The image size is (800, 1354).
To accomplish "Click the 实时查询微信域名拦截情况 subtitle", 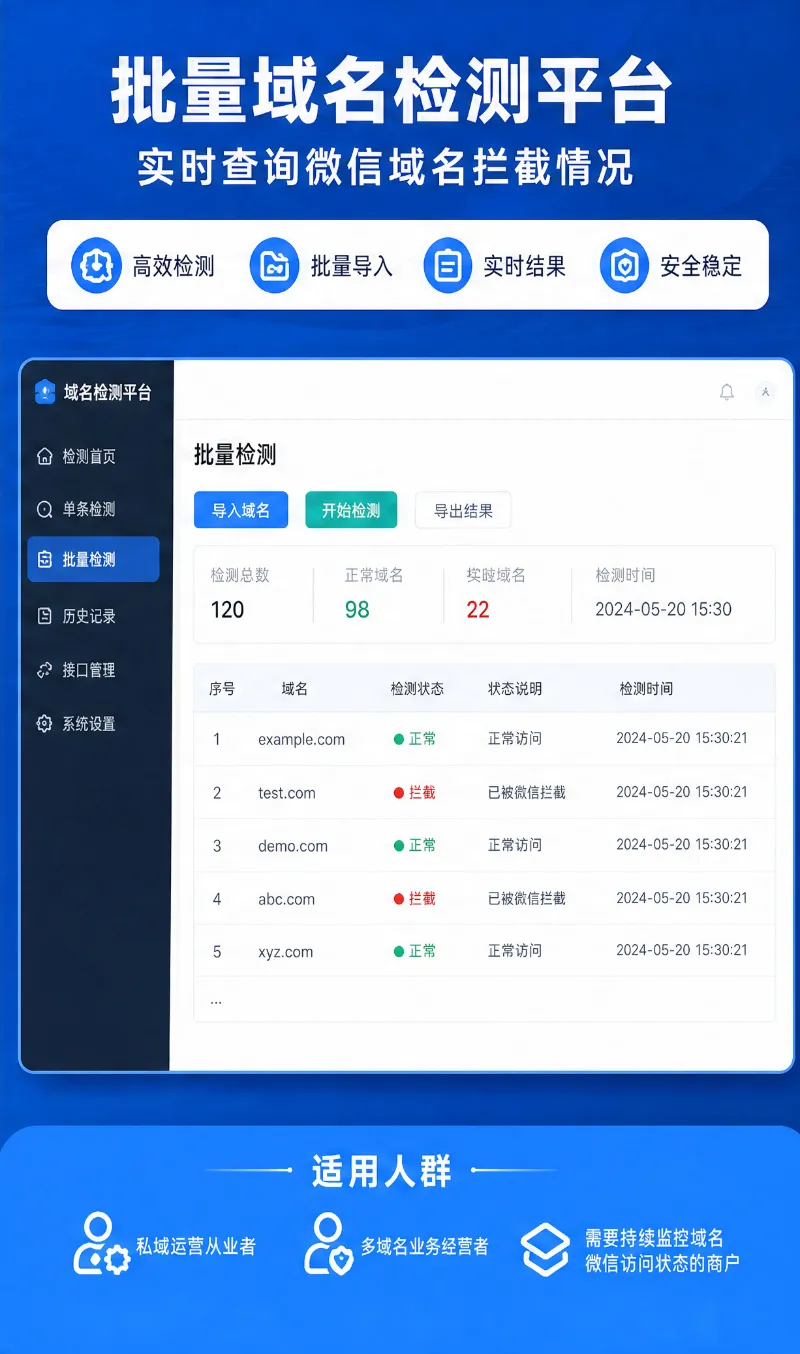I will pyautogui.click(x=385, y=167).
